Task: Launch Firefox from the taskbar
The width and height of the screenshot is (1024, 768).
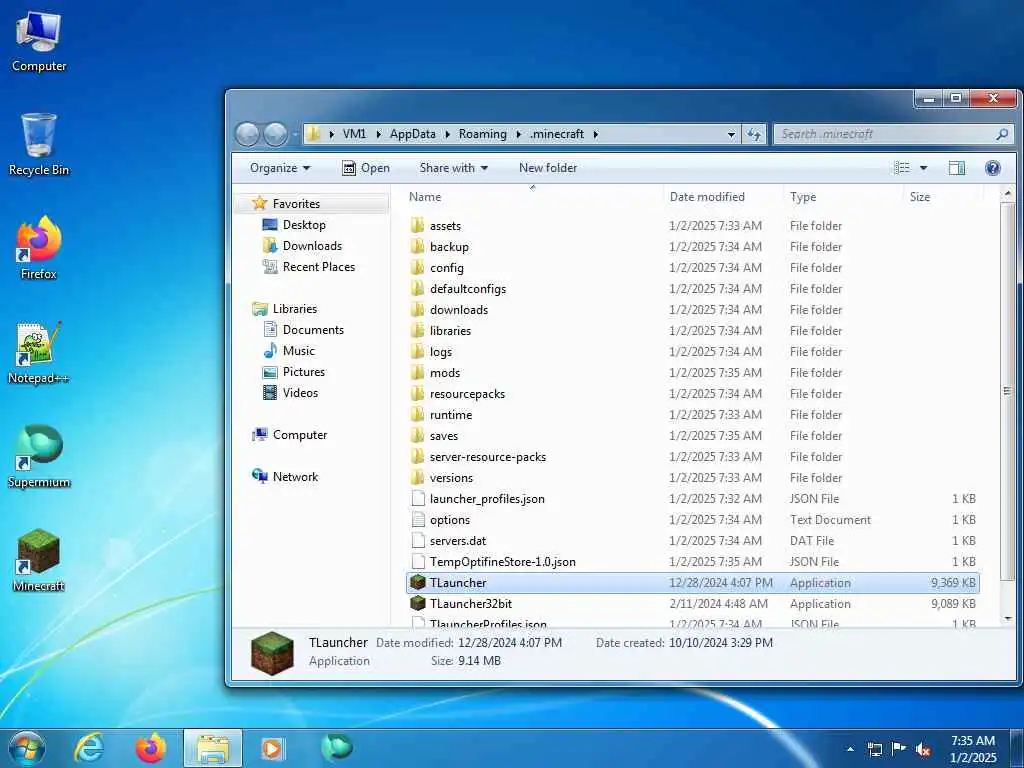Action: 151,748
